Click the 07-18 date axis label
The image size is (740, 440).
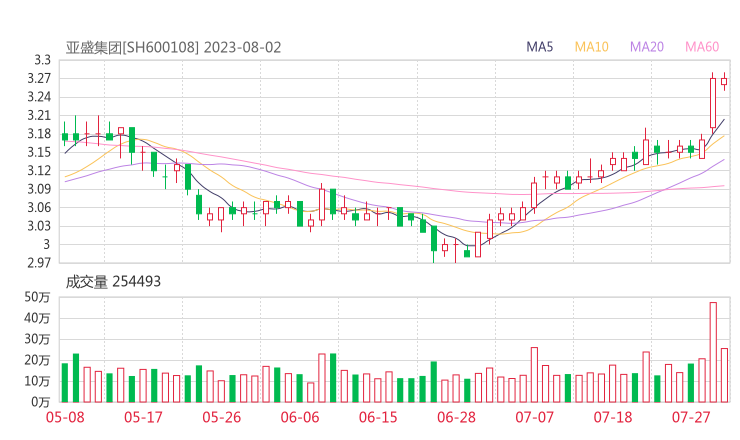click(x=613, y=417)
